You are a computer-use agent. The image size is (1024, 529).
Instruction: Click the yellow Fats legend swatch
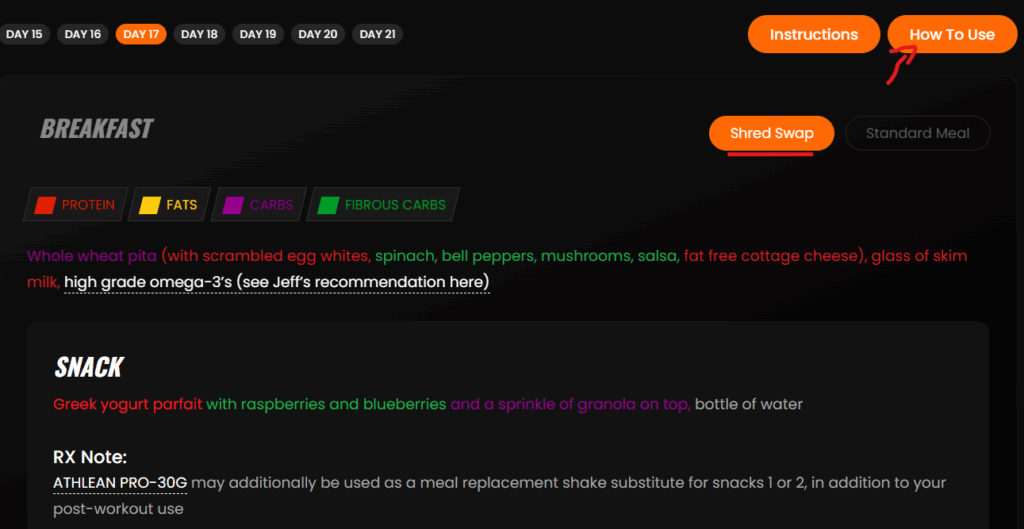pos(150,205)
